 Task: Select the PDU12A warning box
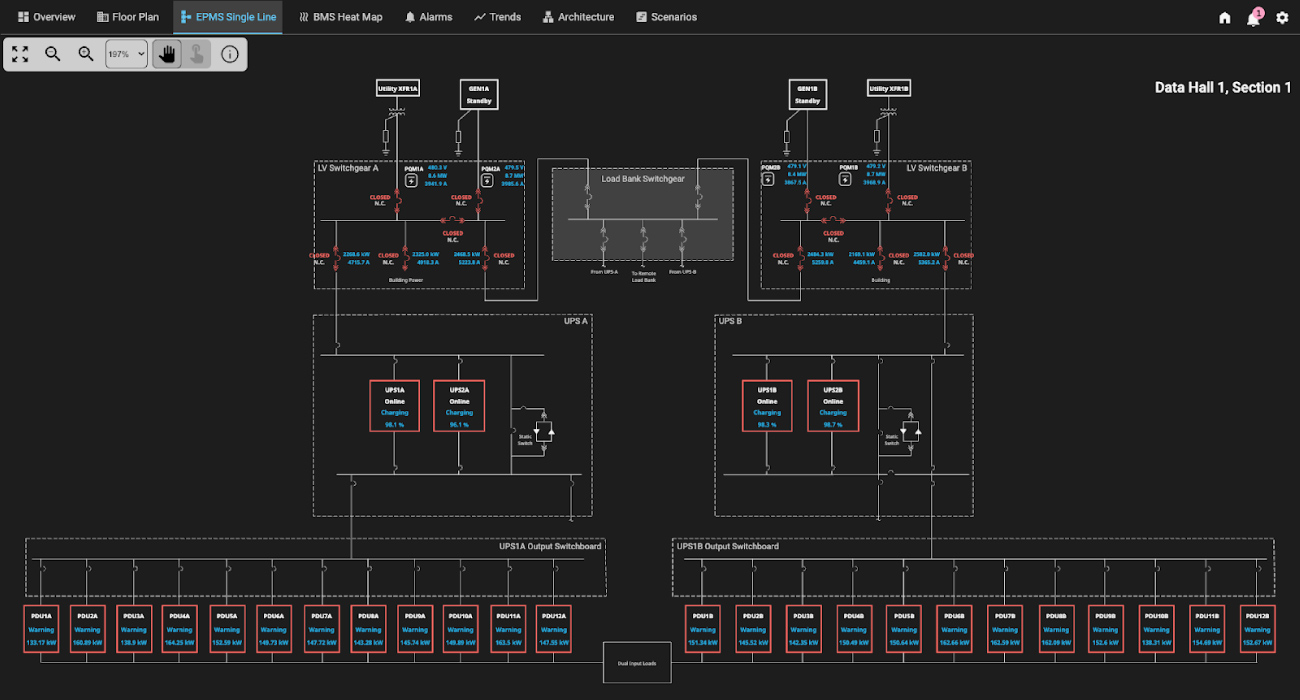pyautogui.click(x=553, y=630)
